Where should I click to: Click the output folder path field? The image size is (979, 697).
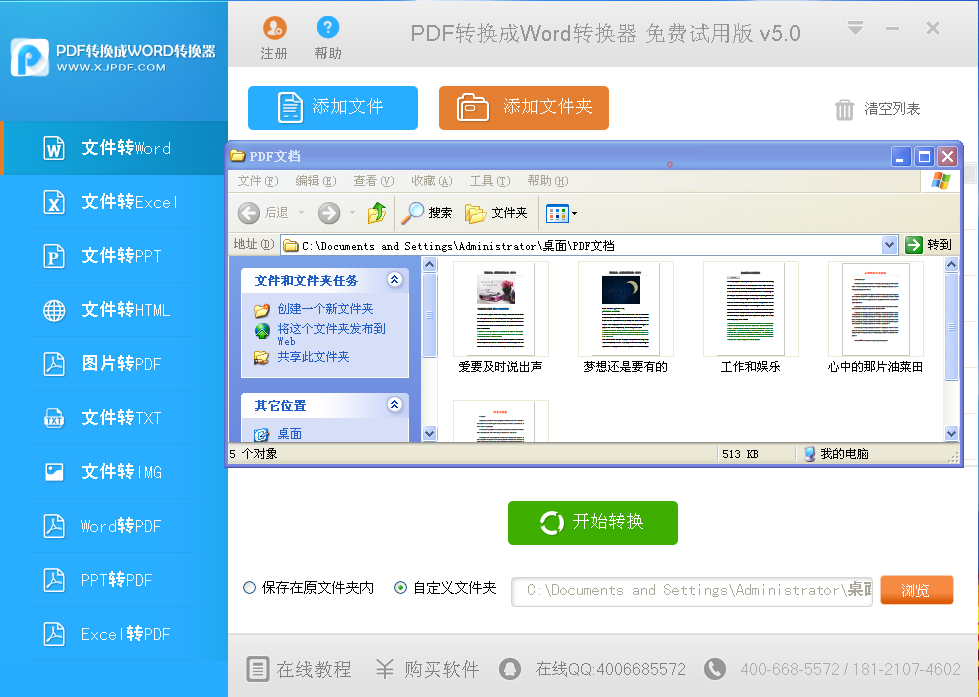point(692,591)
